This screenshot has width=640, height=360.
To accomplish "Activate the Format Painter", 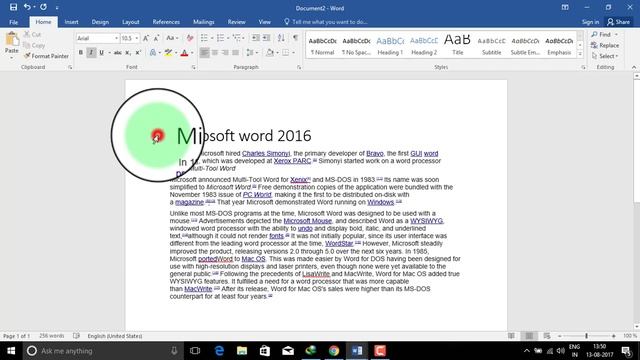I will (x=46, y=56).
